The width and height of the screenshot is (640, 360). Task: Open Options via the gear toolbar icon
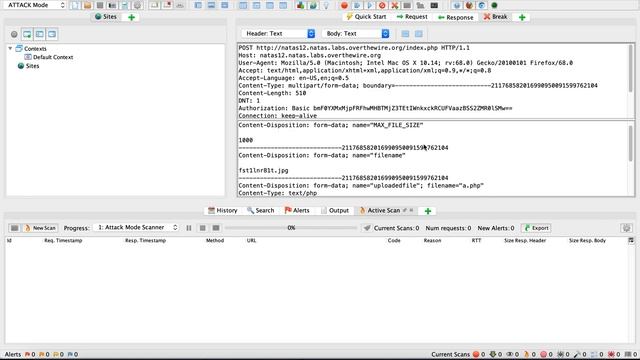[x=137, y=5]
